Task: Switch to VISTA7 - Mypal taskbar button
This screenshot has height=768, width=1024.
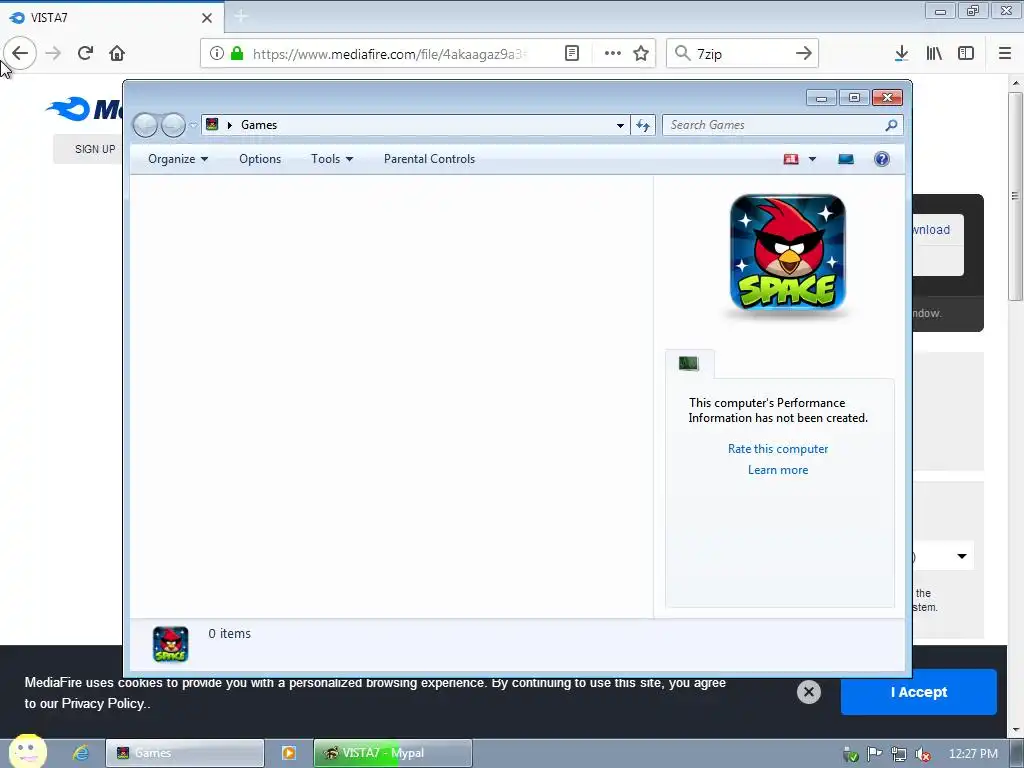Action: click(x=392, y=753)
